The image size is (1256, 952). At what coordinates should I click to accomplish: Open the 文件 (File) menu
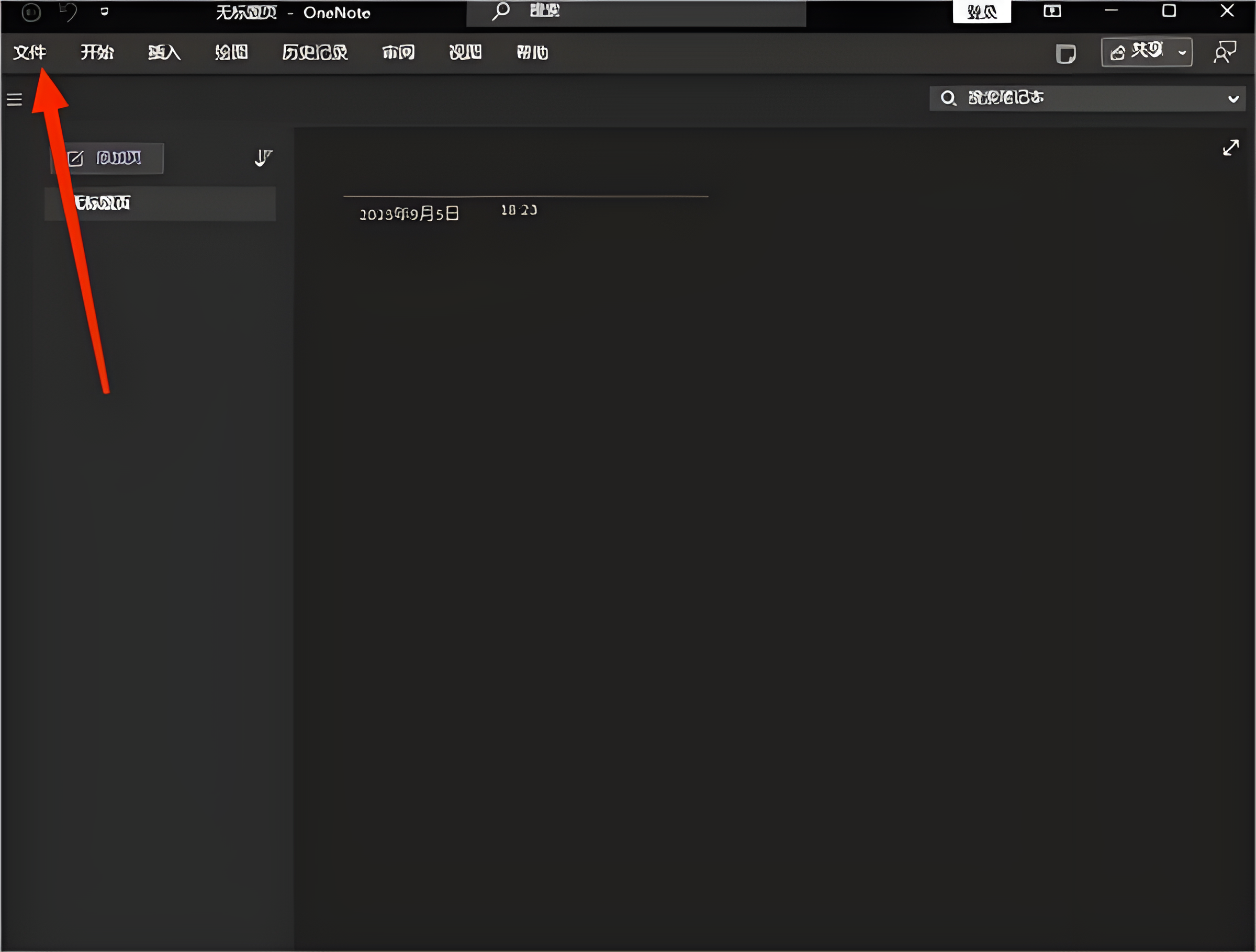click(x=29, y=53)
